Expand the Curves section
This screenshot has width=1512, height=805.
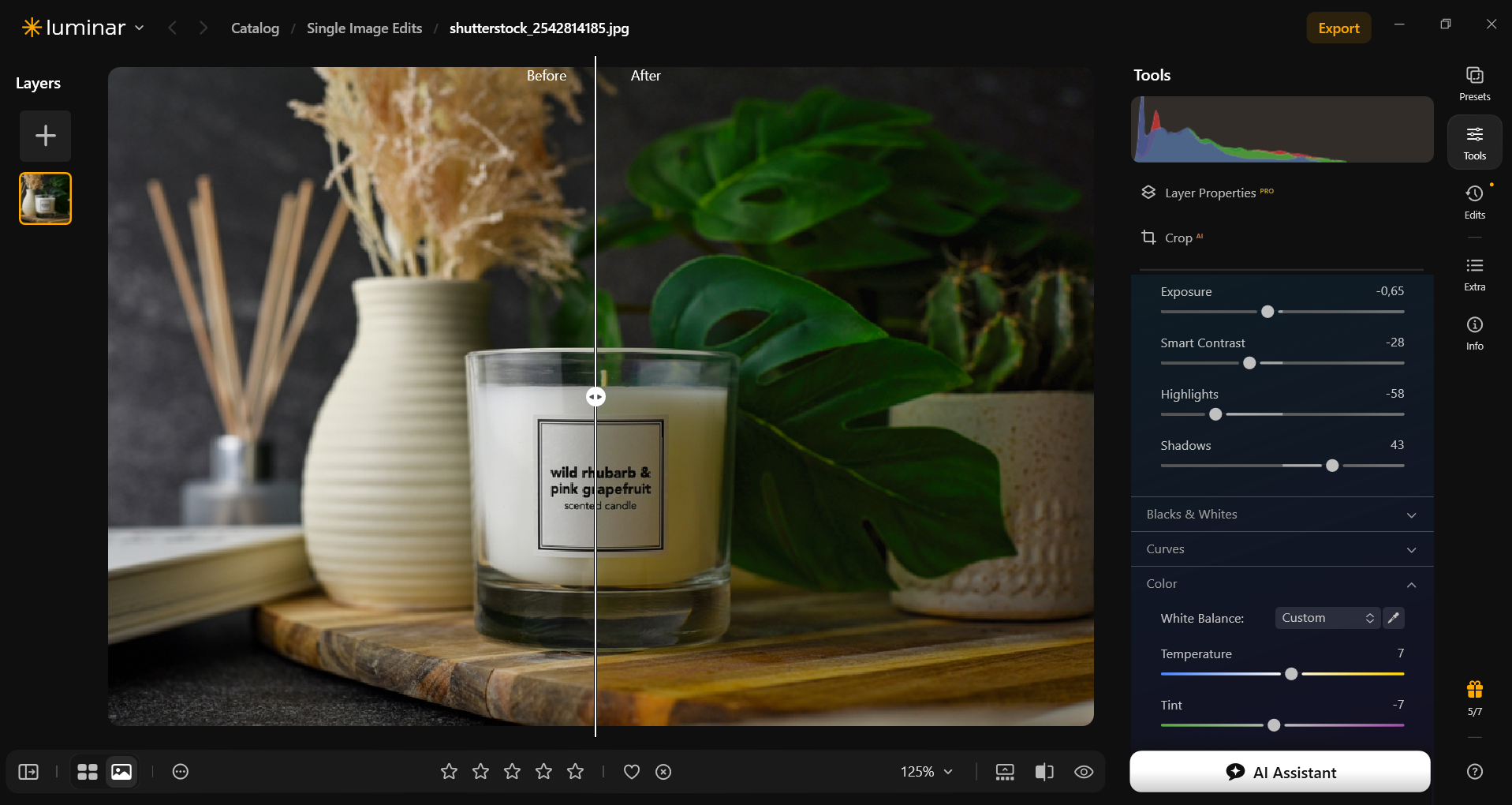point(1282,549)
